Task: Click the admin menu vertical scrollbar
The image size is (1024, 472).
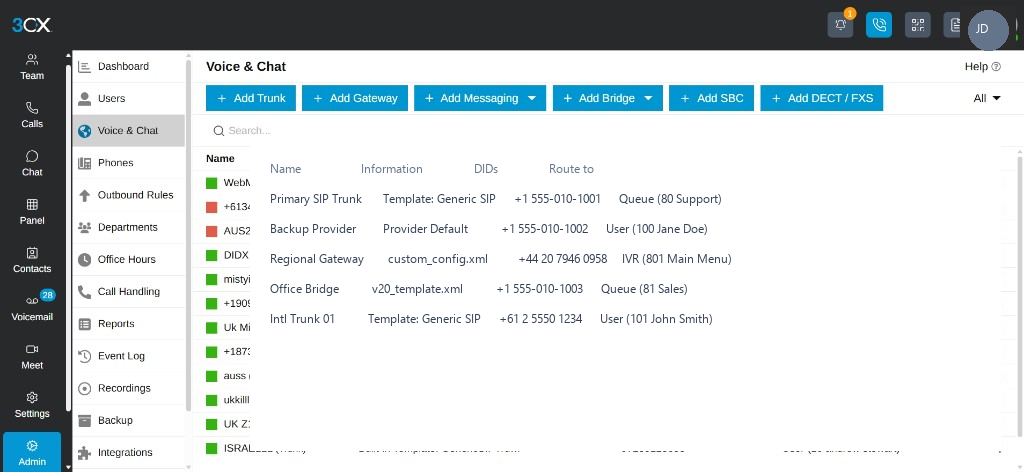Action: (x=189, y=235)
